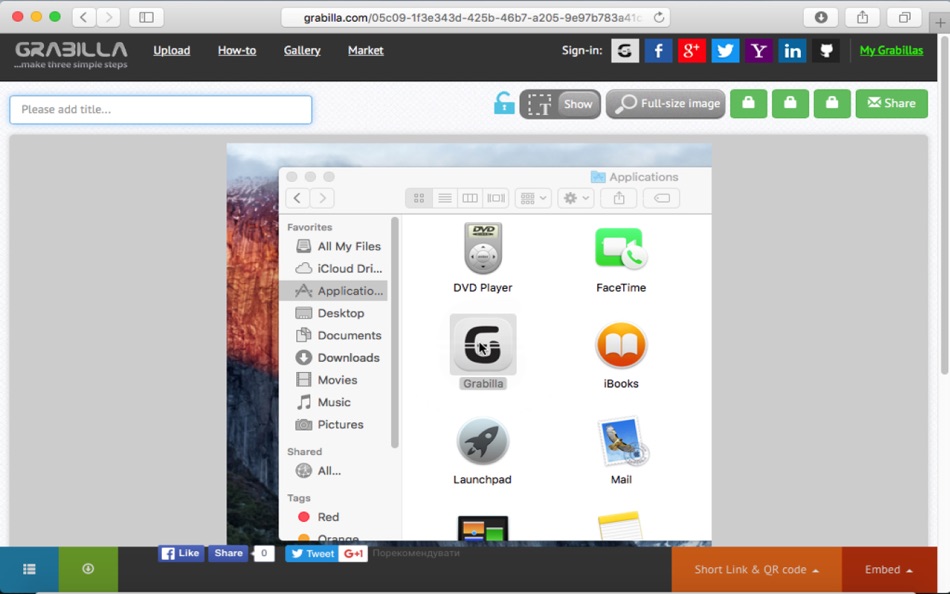Image resolution: width=950 pixels, height=594 pixels.
Task: Click the green download icon in bottom bar
Action: click(x=88, y=569)
